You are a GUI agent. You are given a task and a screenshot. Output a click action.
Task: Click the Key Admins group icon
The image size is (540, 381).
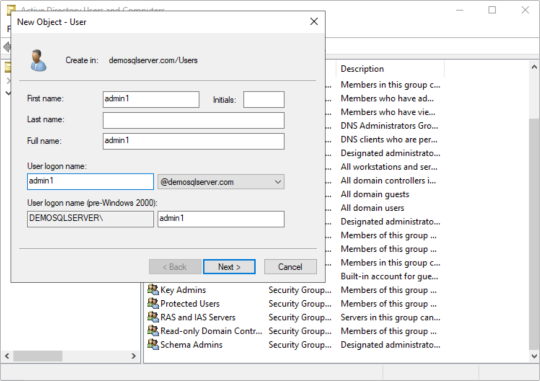(153, 289)
